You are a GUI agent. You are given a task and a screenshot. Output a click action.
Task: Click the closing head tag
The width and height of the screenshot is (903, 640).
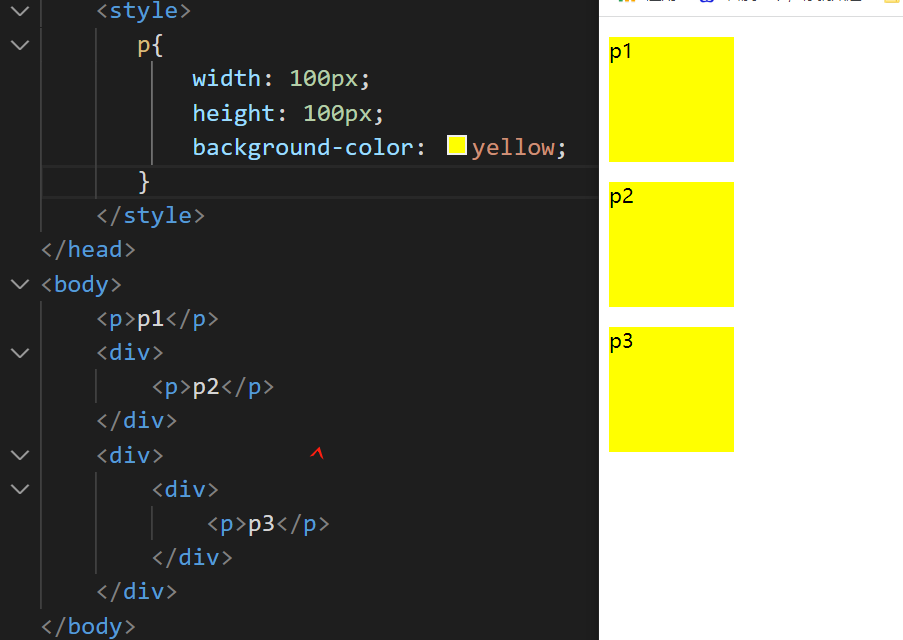click(x=88, y=249)
